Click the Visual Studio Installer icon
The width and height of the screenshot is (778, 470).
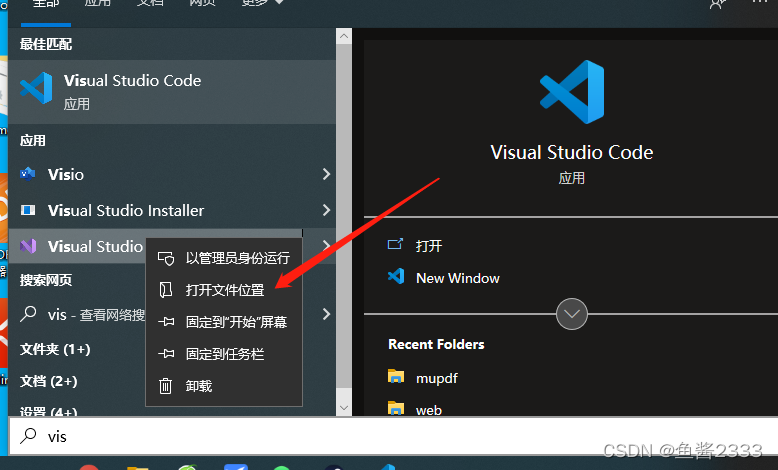[28, 210]
